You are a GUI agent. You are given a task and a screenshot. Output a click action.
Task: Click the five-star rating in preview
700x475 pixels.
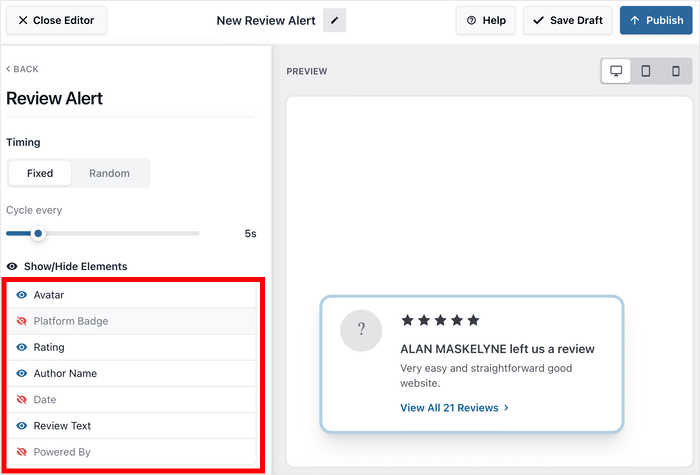(x=440, y=320)
